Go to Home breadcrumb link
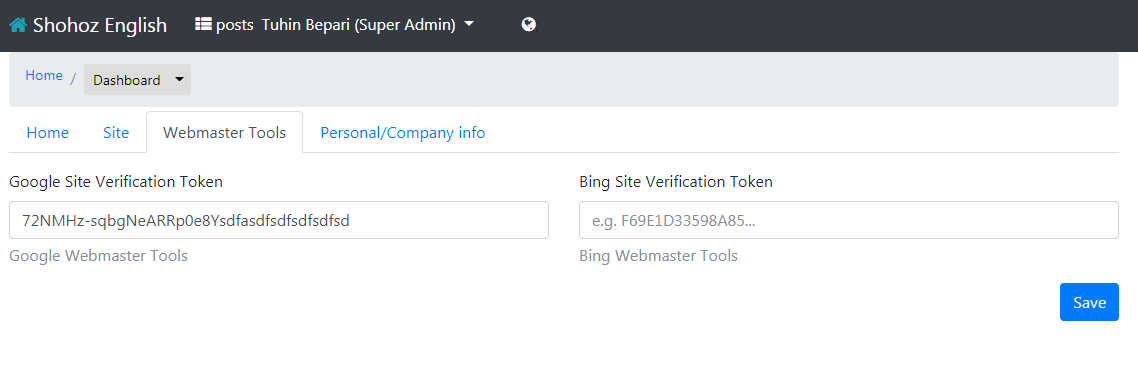 click(x=44, y=76)
